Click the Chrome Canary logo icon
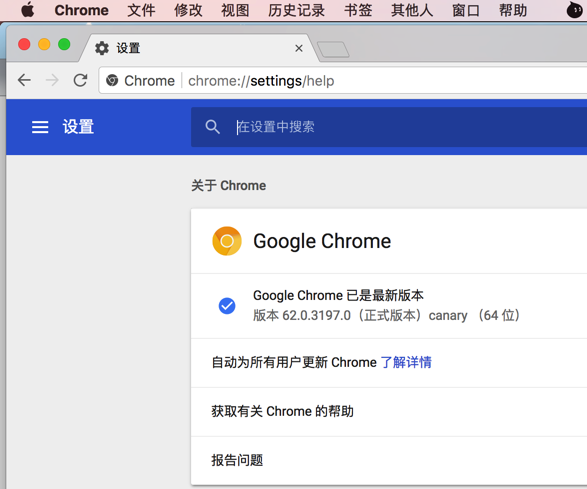Viewport: 587px width, 489px height. 227,241
